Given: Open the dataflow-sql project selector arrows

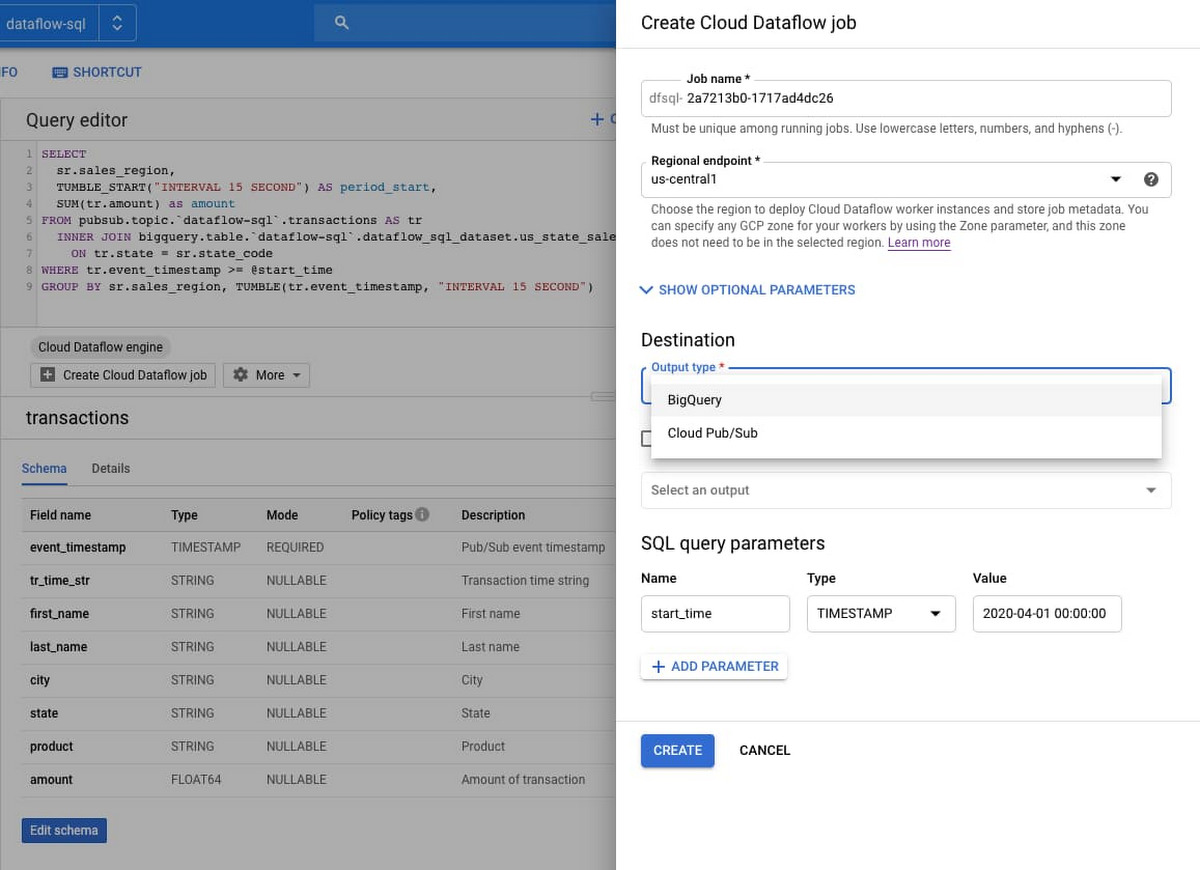Looking at the screenshot, I should 117,23.
